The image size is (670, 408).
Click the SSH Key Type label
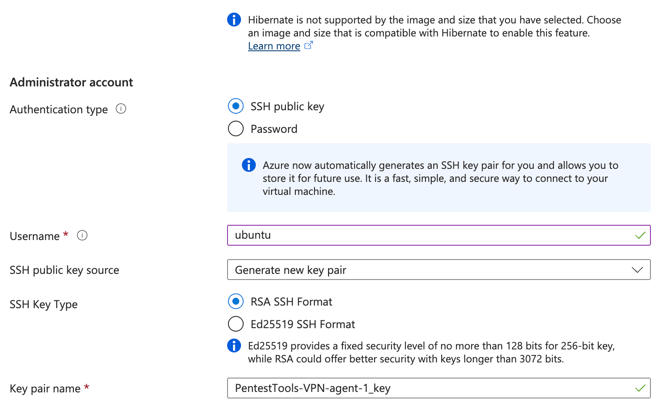coord(43,304)
